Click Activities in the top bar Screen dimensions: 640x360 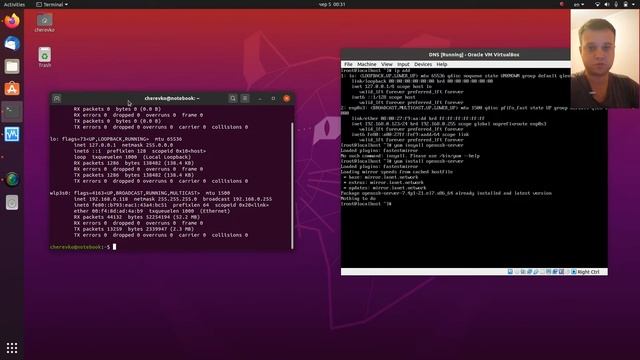click(14, 4)
